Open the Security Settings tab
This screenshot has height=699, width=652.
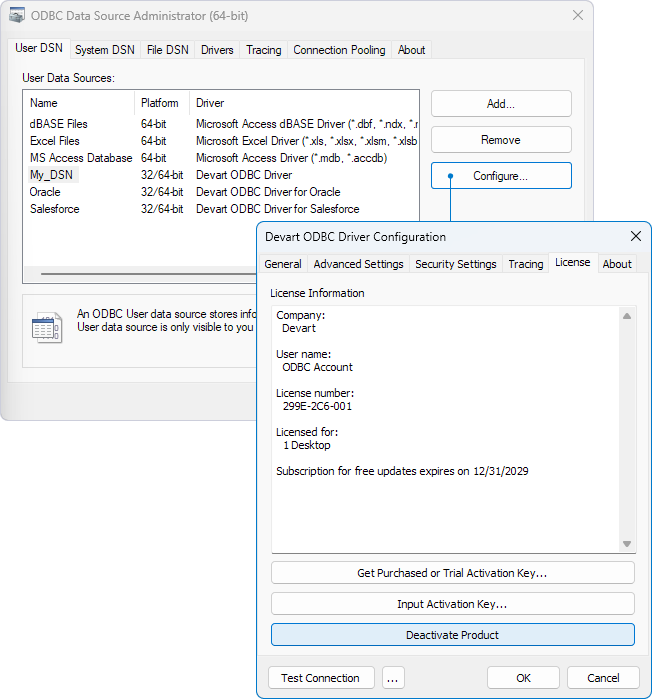pos(455,264)
